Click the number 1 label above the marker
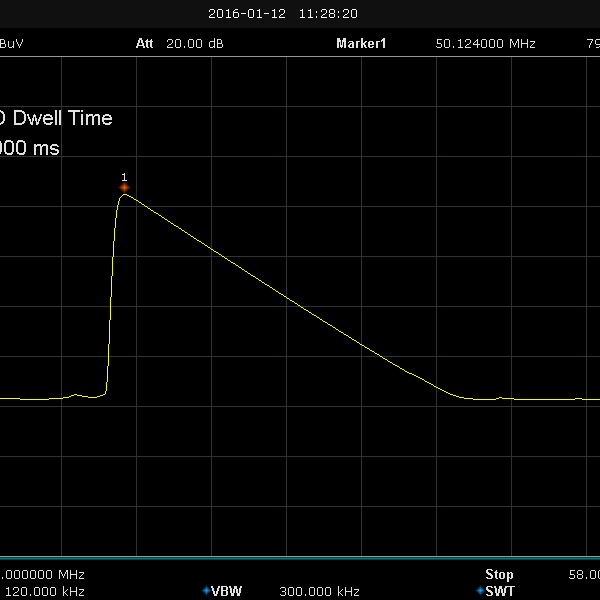Screen dimensions: 600x600 click(124, 177)
